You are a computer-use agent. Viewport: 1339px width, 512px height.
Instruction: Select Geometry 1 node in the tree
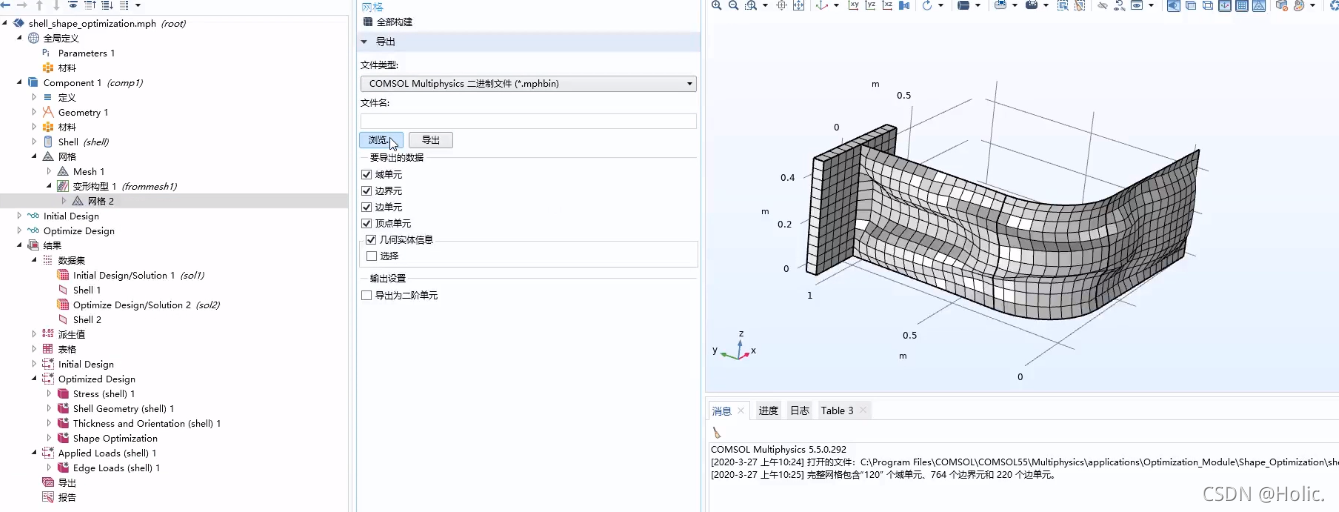83,112
